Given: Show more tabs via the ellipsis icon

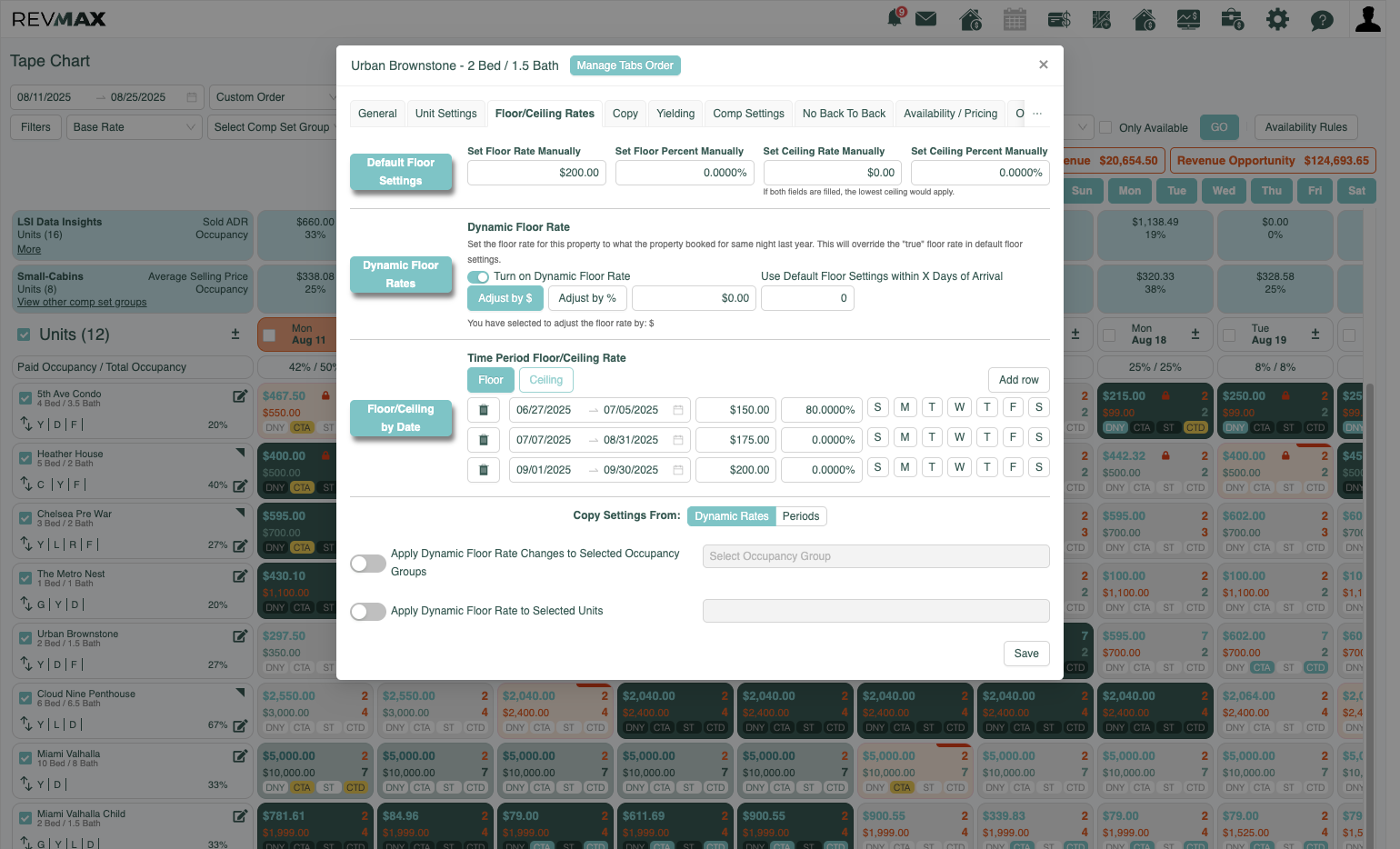Looking at the screenshot, I should (1037, 114).
